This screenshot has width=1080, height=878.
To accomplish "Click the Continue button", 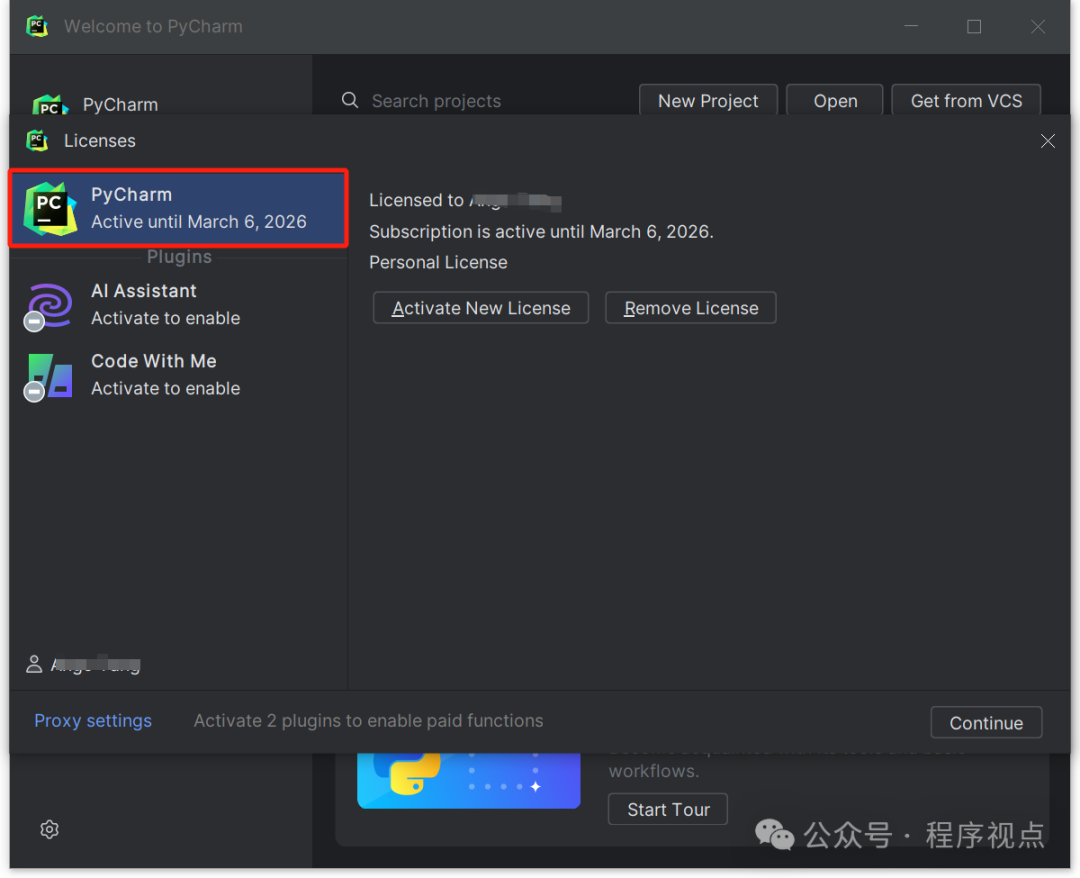I will [986, 723].
